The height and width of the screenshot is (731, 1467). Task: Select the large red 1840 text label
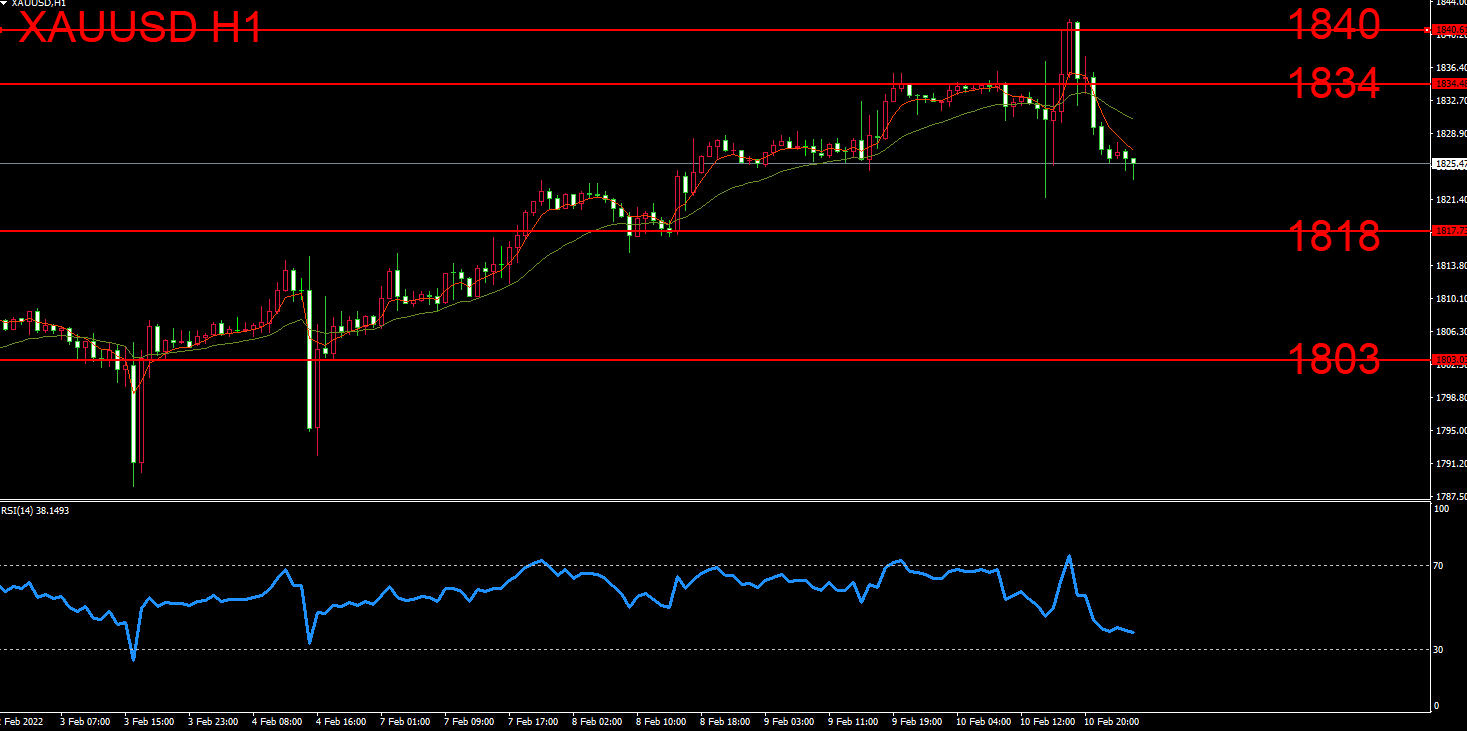point(1333,25)
